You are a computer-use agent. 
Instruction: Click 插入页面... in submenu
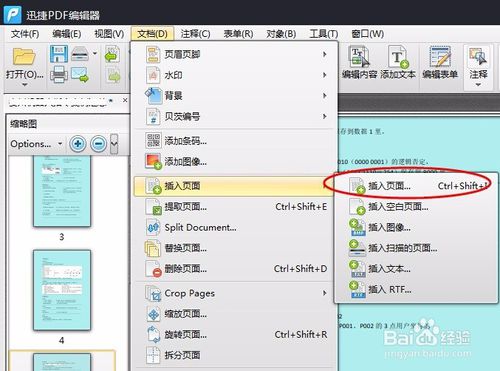[x=417, y=186]
